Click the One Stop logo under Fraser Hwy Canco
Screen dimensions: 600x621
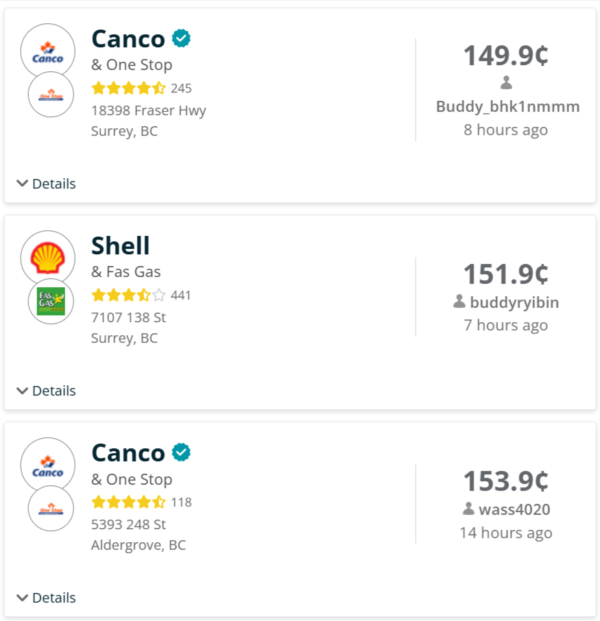[51, 95]
